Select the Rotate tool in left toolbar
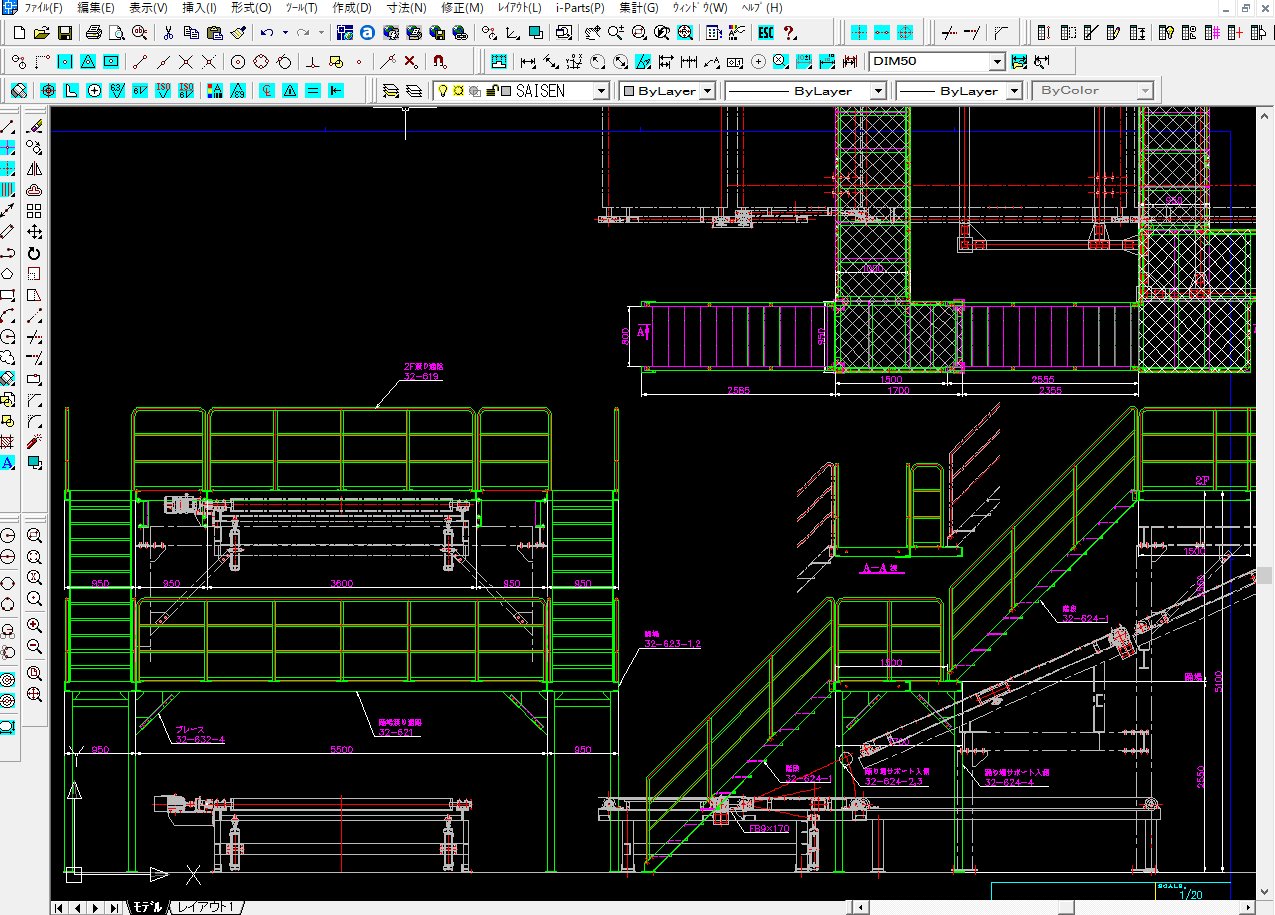Image resolution: width=1275 pixels, height=915 pixels. click(34, 253)
